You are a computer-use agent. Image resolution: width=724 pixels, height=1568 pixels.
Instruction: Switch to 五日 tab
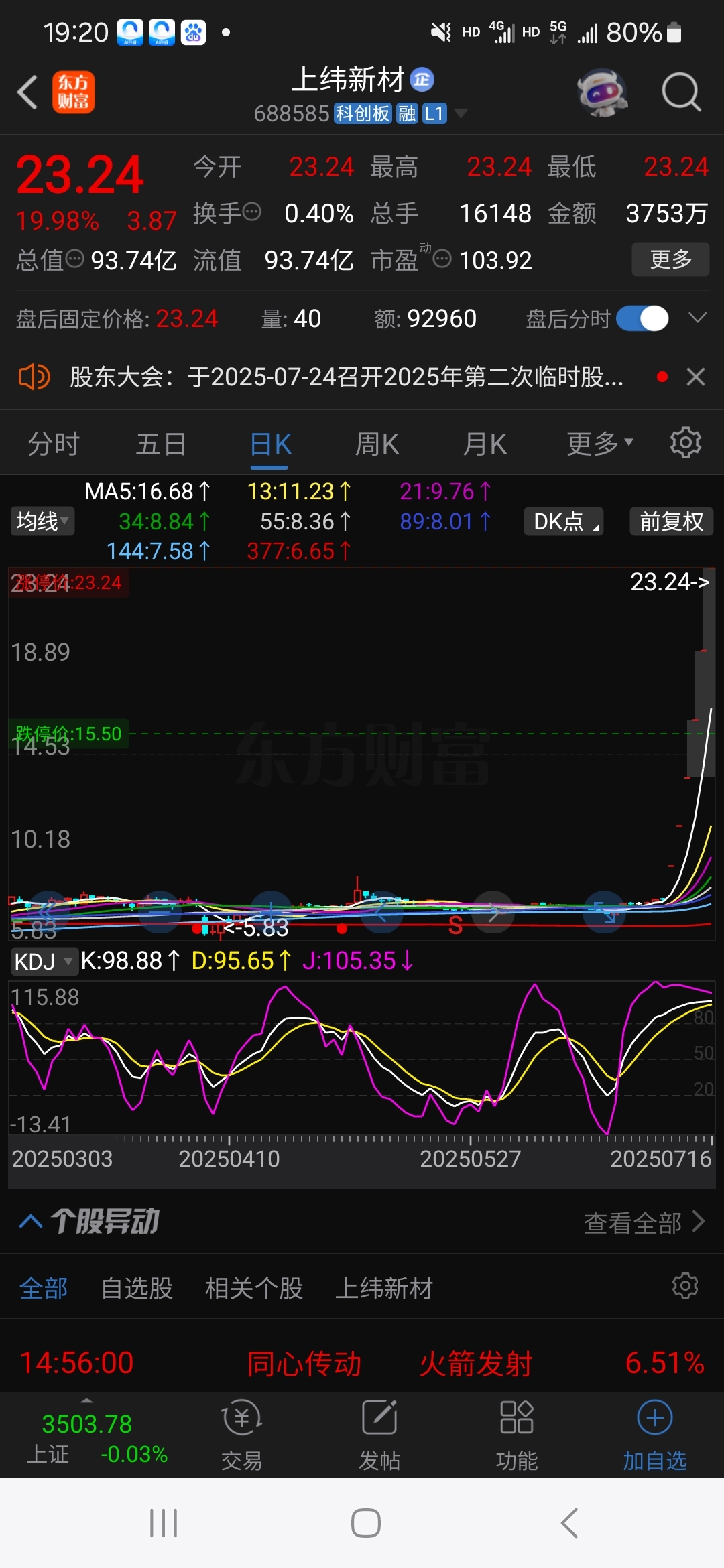[161, 444]
